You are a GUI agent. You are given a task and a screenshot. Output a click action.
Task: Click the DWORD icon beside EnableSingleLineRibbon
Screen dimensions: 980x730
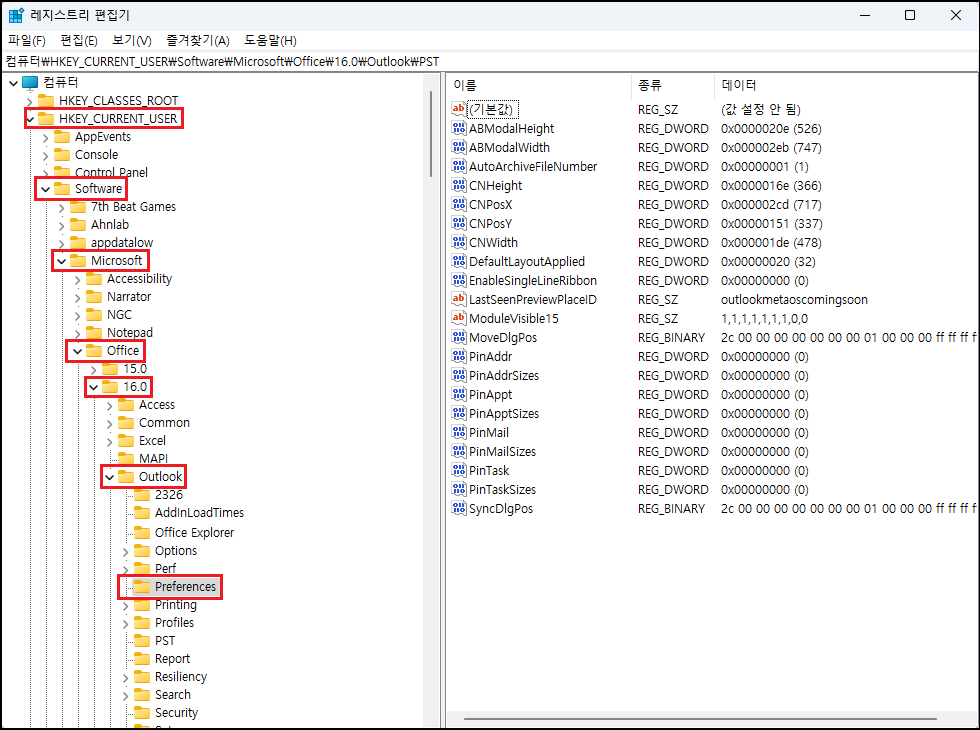coord(459,281)
